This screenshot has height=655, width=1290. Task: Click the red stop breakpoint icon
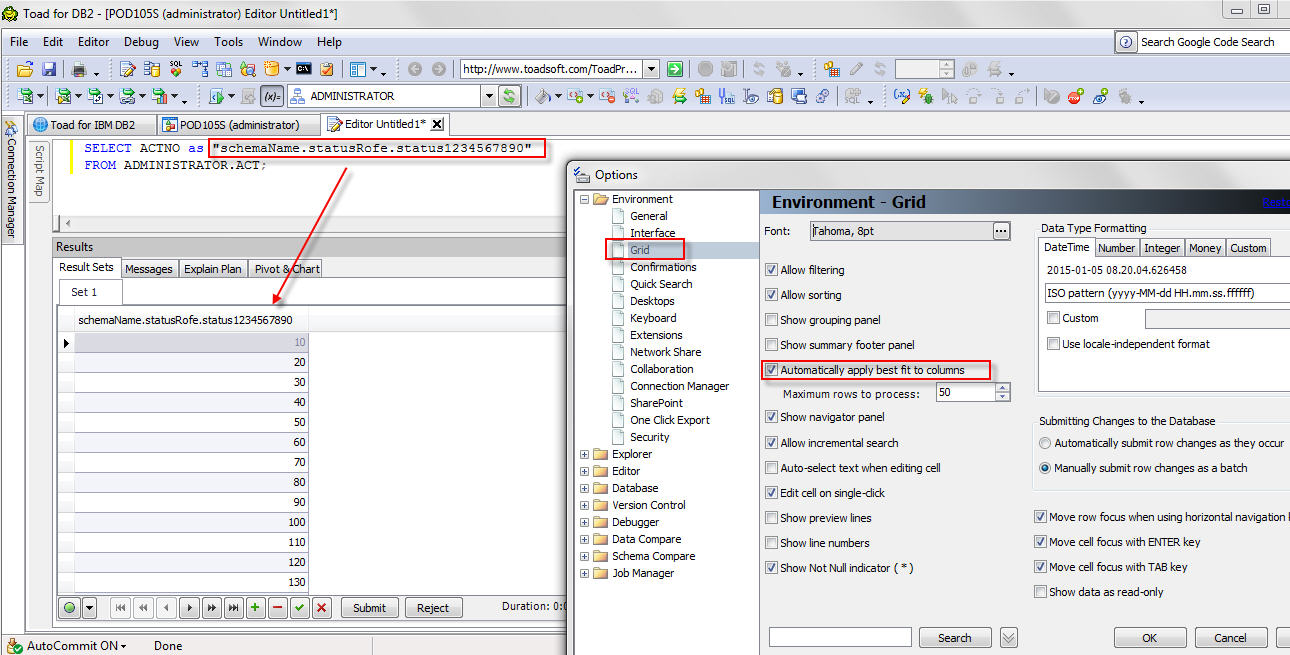[x=1075, y=96]
